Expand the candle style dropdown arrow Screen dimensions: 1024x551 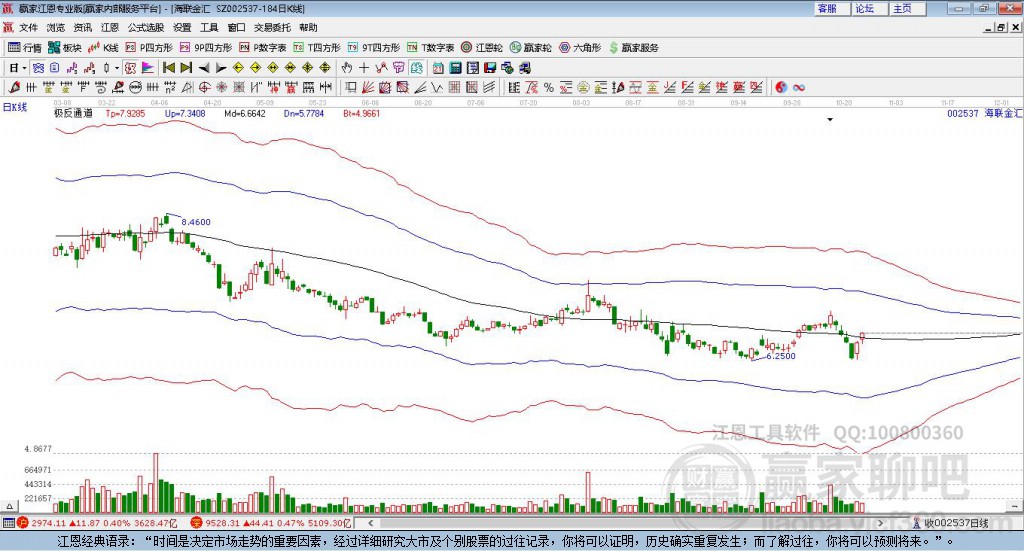point(117,68)
